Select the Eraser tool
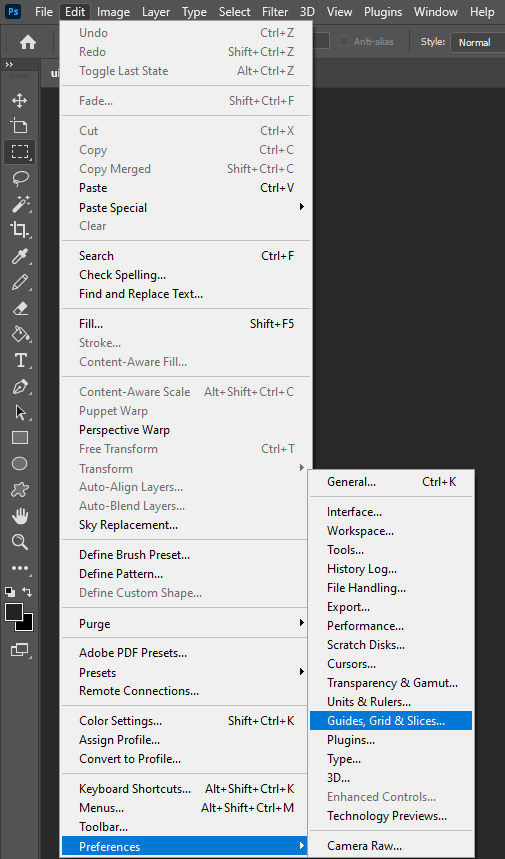 coord(20,308)
